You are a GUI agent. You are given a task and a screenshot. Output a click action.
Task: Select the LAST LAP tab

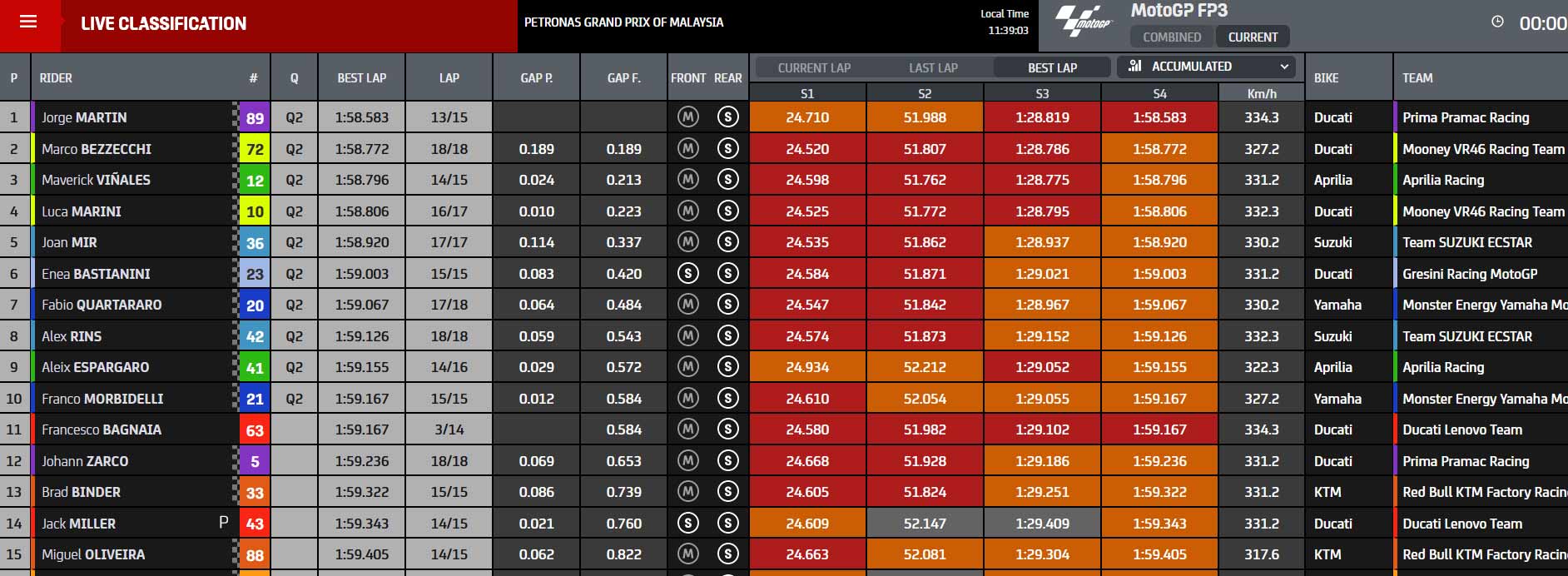coord(933,67)
